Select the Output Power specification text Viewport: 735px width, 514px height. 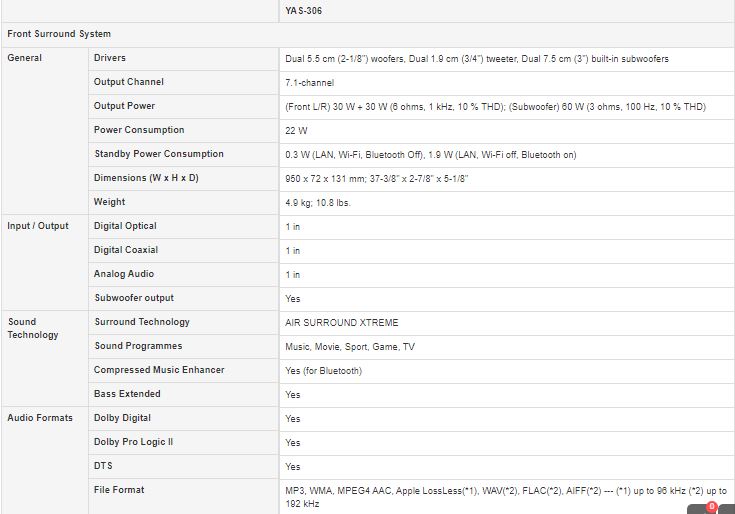point(495,107)
